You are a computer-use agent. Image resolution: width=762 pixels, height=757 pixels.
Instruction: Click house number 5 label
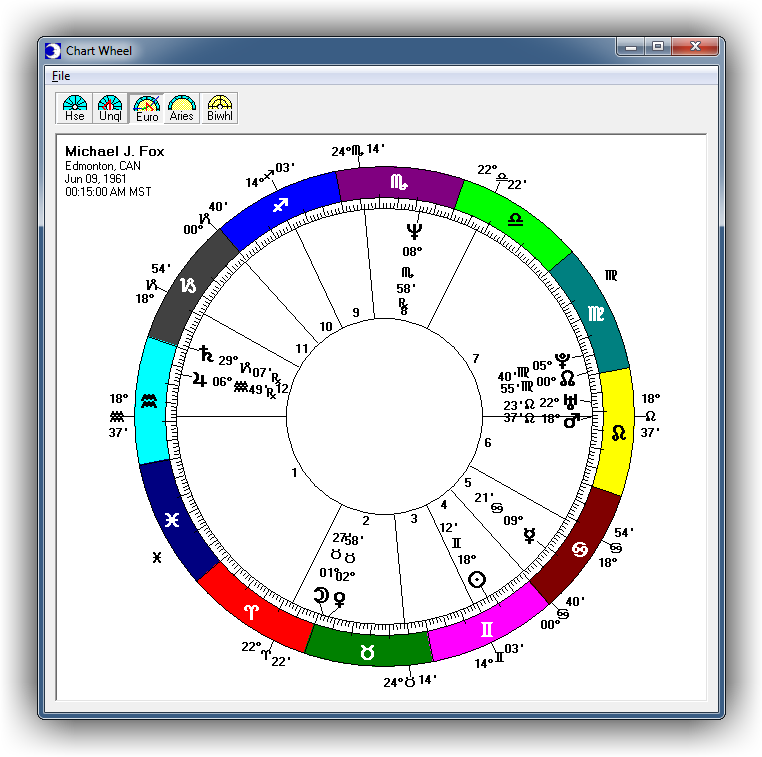[468, 482]
